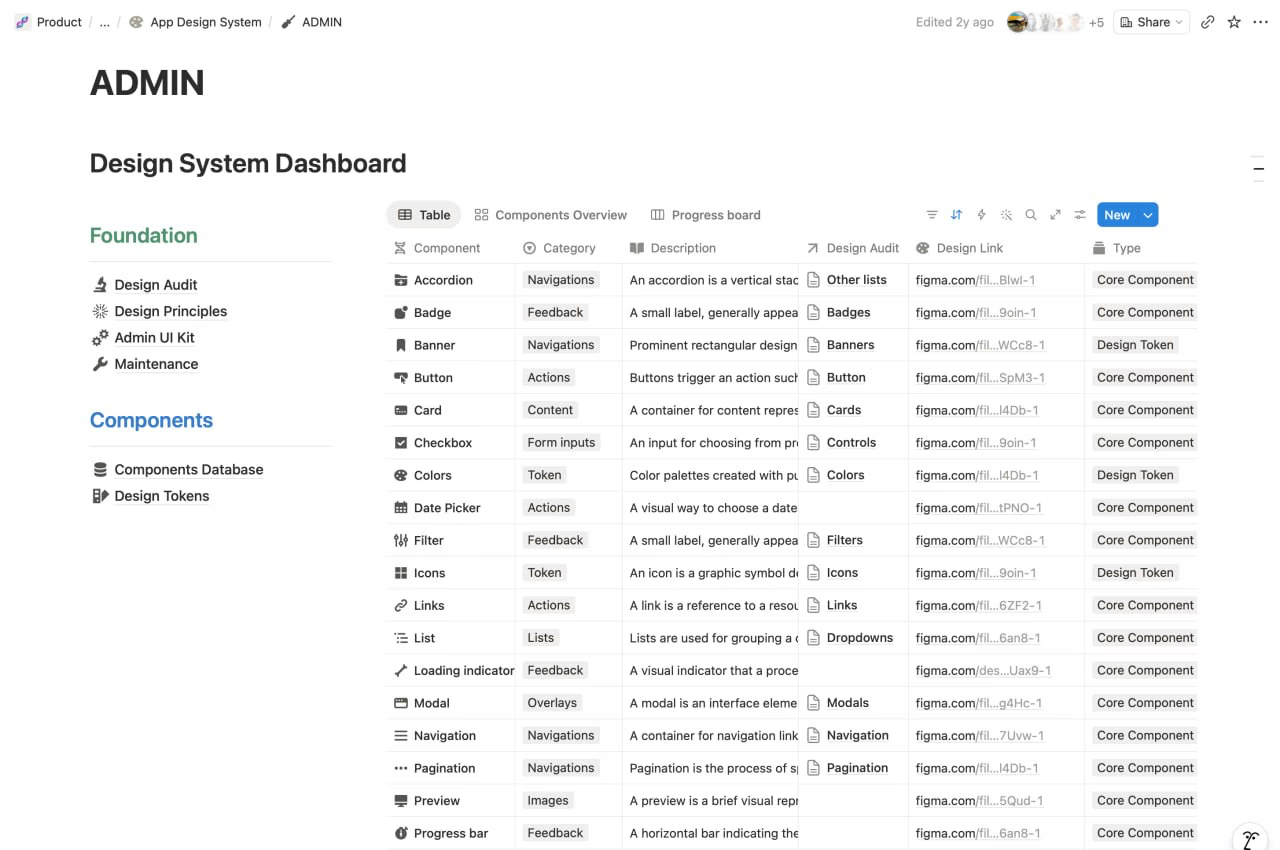Click the Edited 2y ago timestamp
Image resolution: width=1280 pixels, height=850 pixels.
pos(955,22)
